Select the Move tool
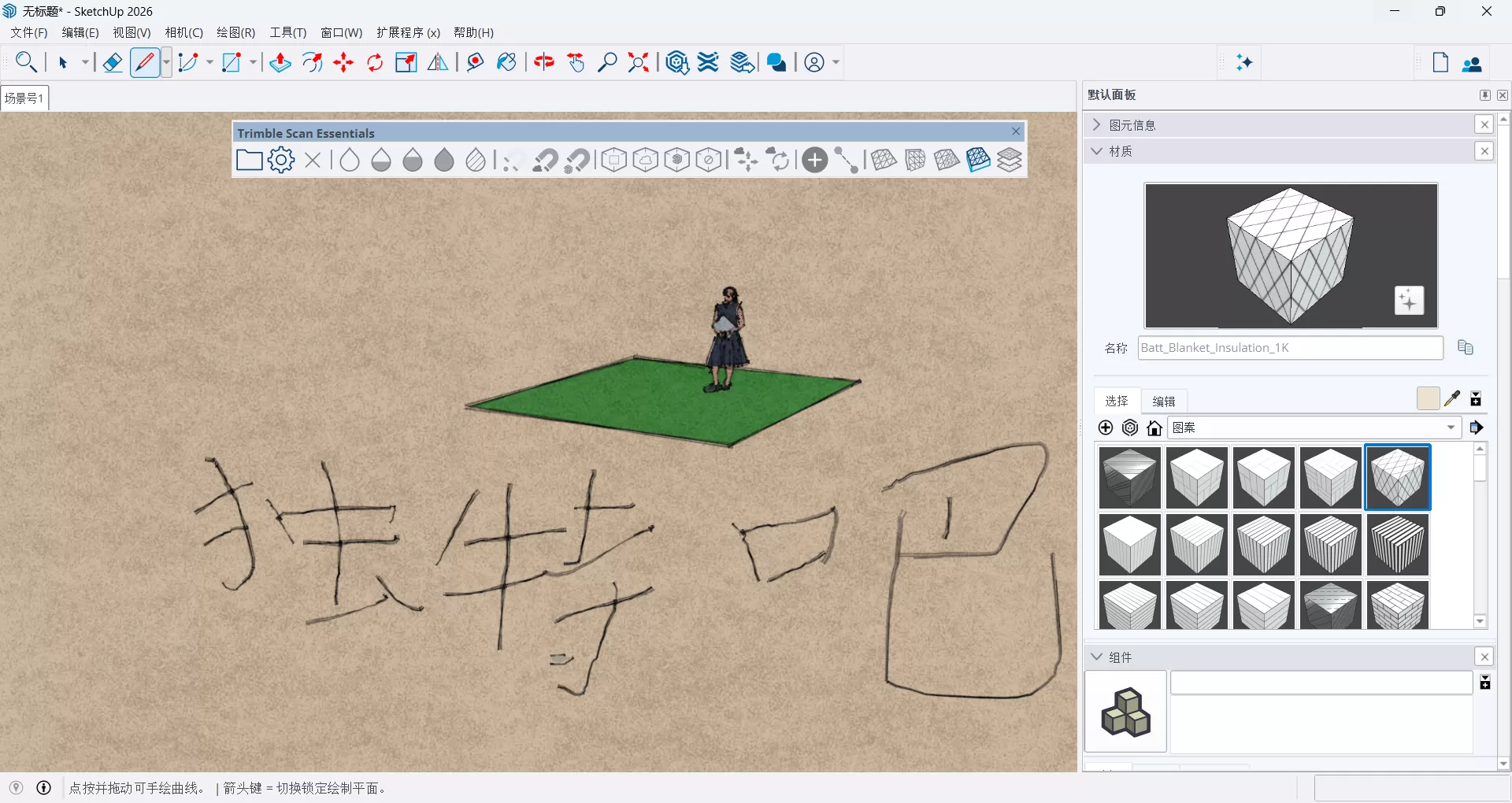Image resolution: width=1512 pixels, height=803 pixels. (343, 62)
